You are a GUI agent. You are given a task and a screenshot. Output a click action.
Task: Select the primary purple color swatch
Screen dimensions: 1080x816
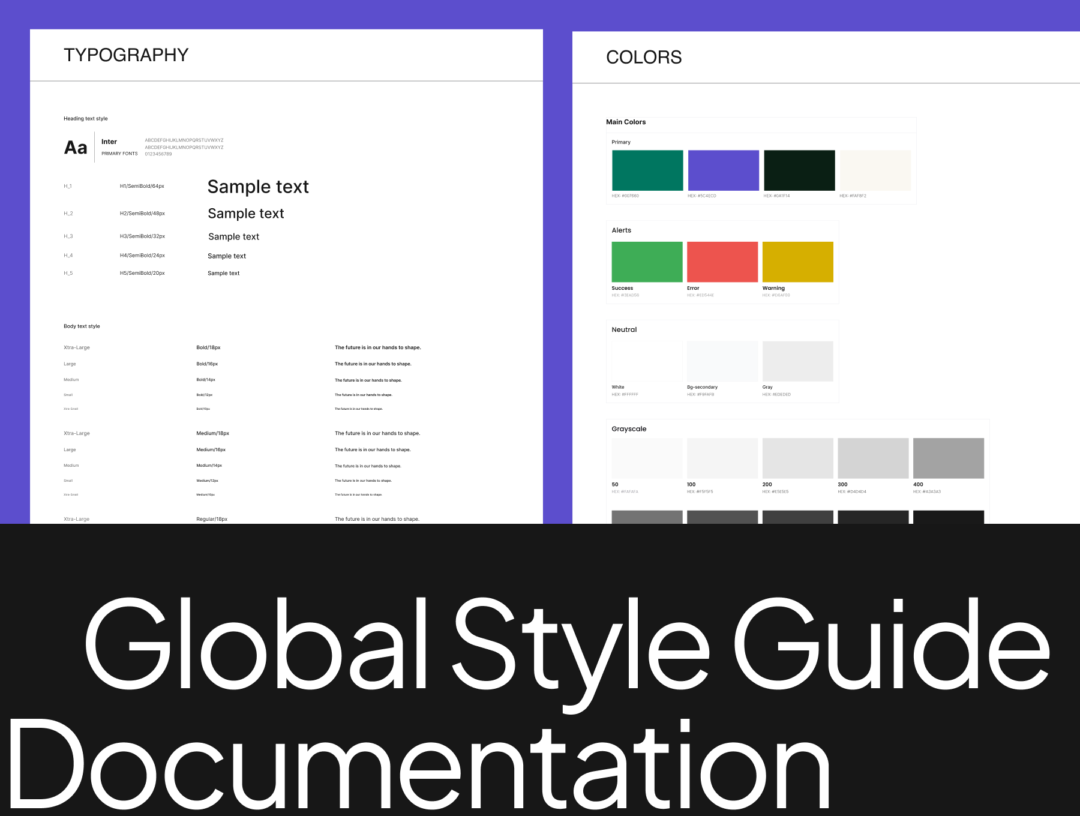723,170
